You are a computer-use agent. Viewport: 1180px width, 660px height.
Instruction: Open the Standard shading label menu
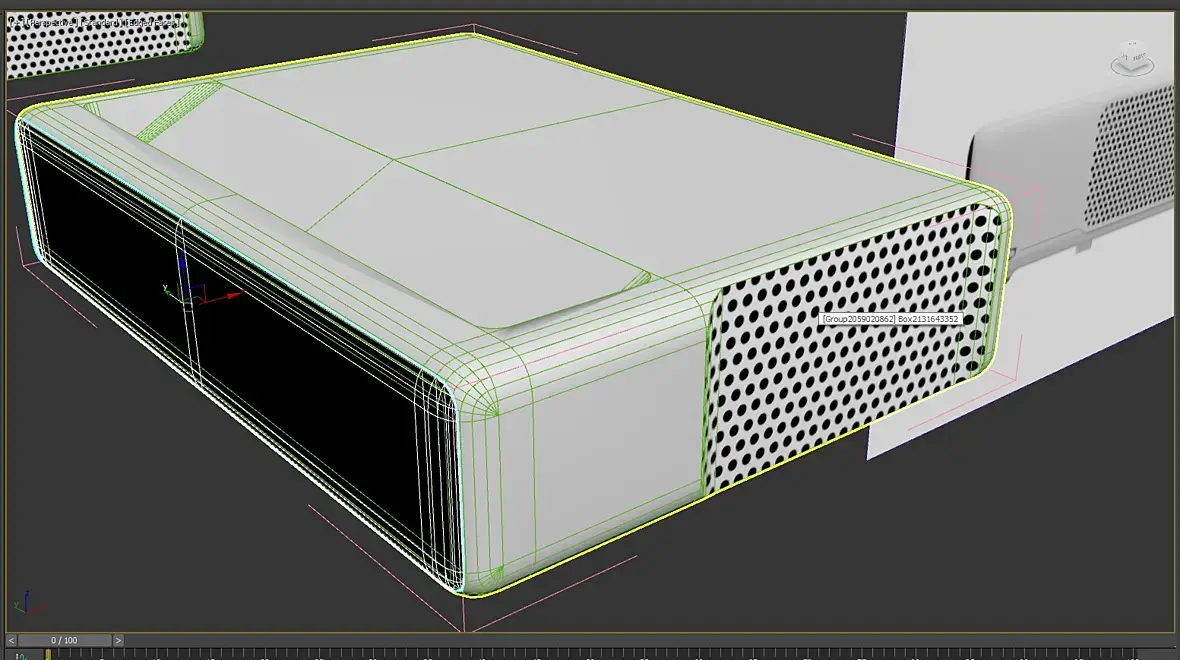(103, 23)
